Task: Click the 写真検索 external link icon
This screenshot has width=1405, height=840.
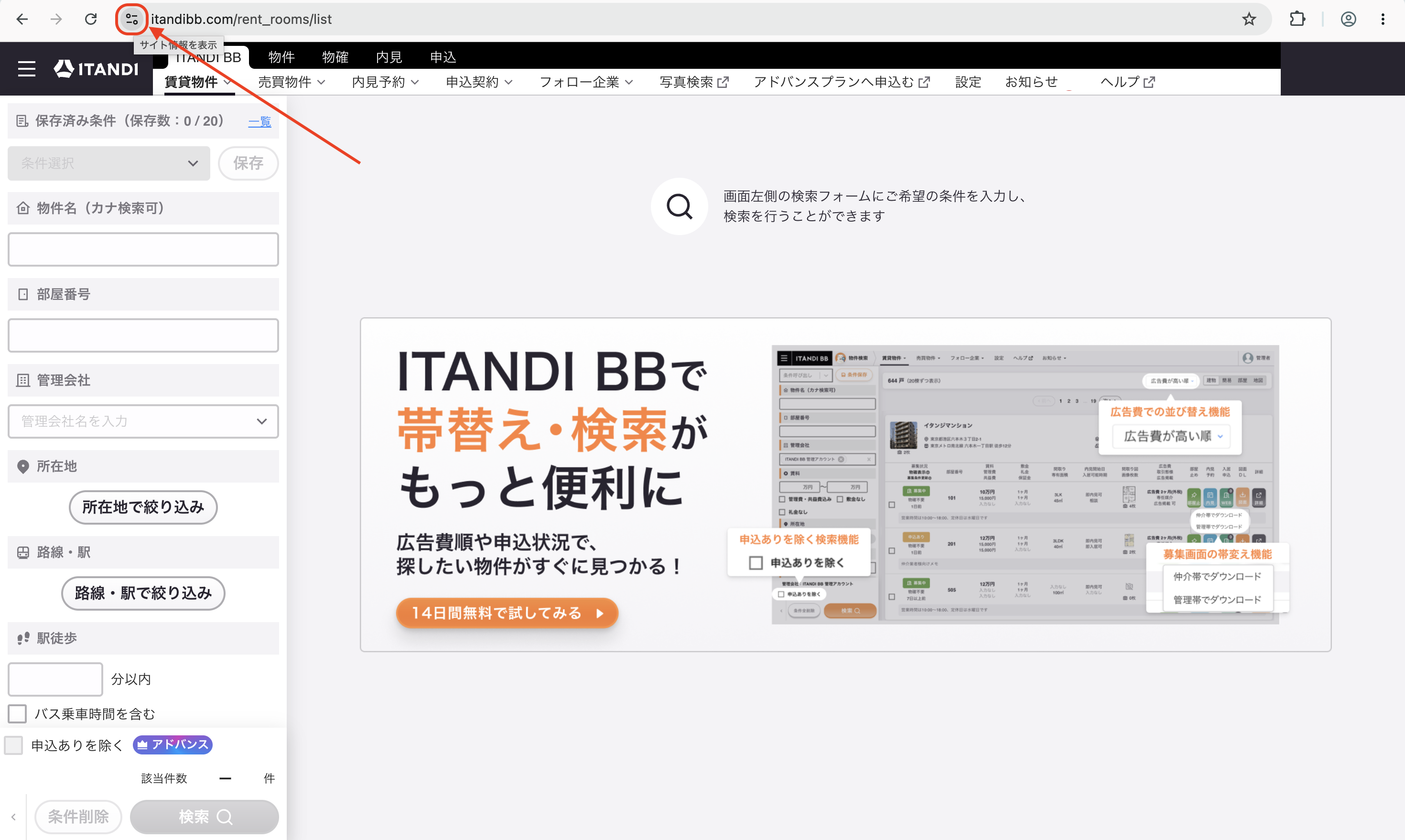Action: tap(723, 83)
